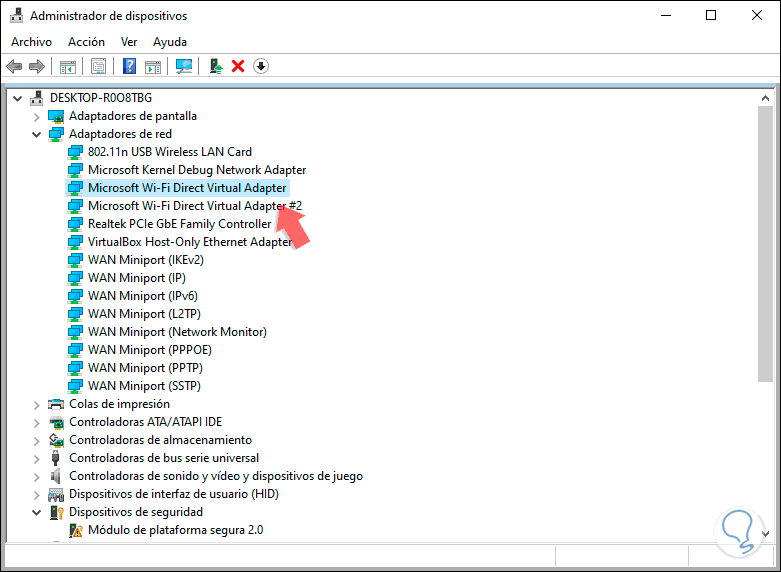Click the Device Manager title bar icon

[16, 15]
